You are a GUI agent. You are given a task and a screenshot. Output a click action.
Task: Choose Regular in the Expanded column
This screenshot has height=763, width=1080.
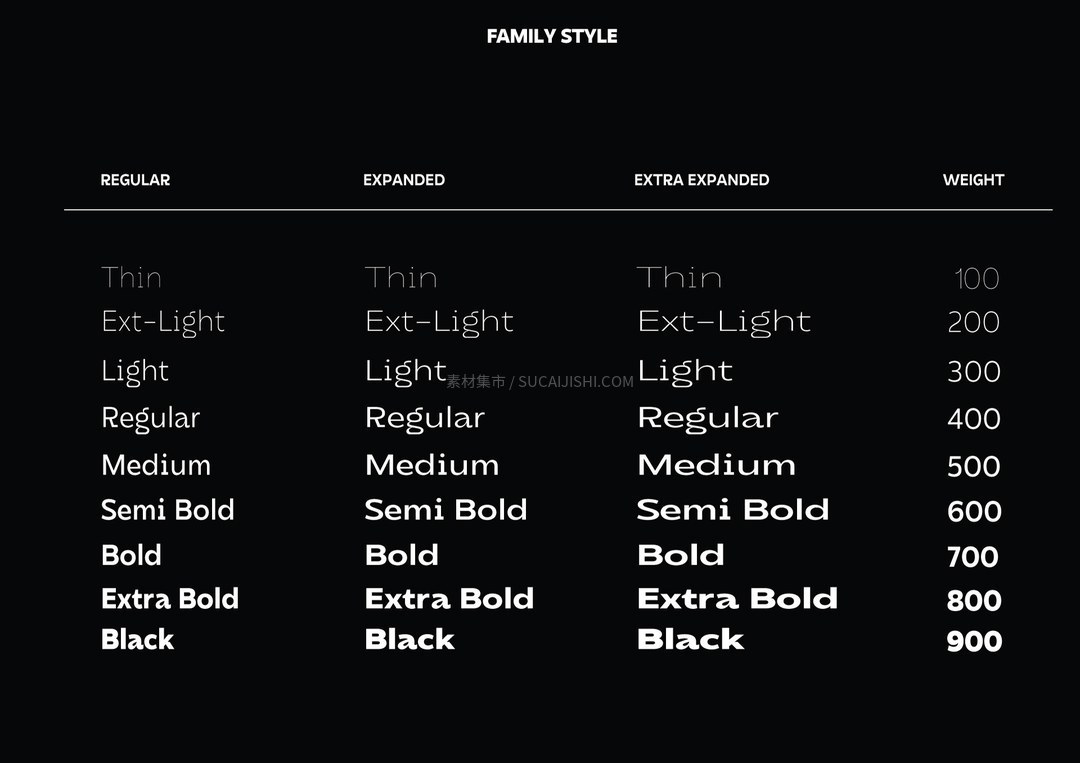pyautogui.click(x=425, y=419)
